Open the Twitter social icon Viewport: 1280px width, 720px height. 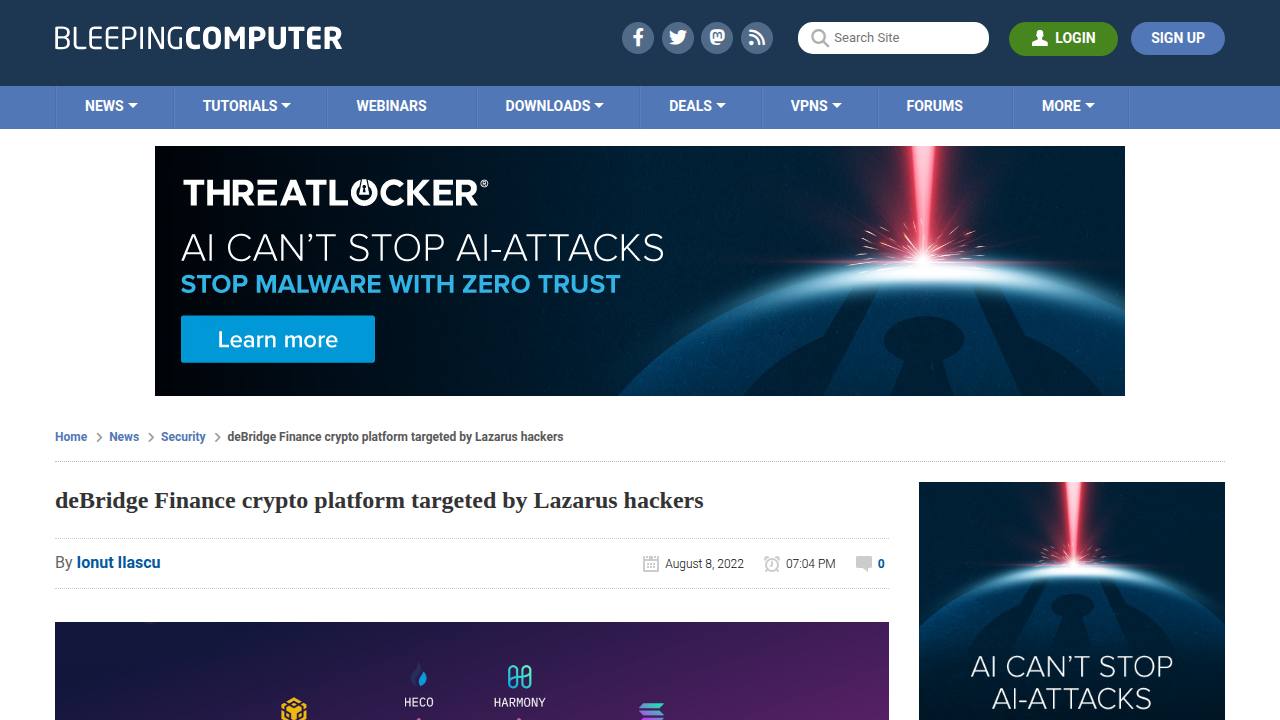pyautogui.click(x=678, y=38)
